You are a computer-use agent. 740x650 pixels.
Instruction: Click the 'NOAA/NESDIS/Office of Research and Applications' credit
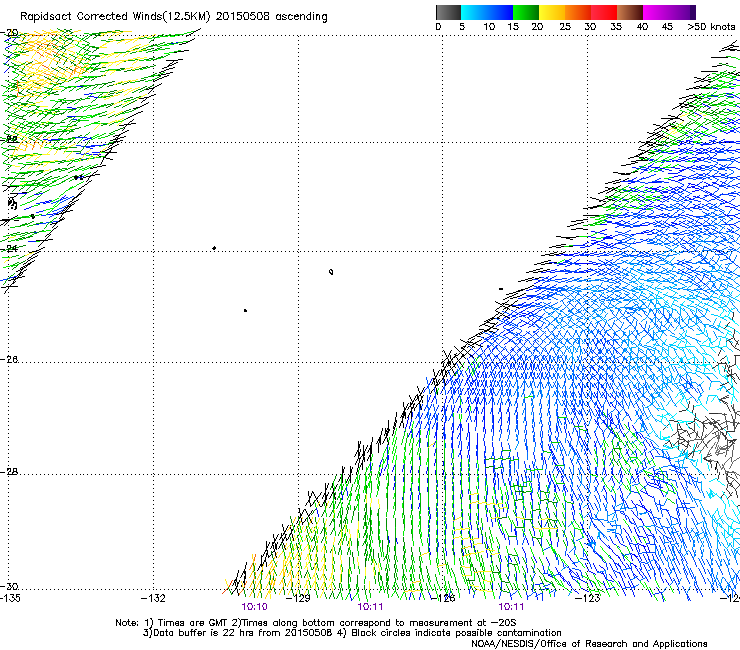coord(589,644)
